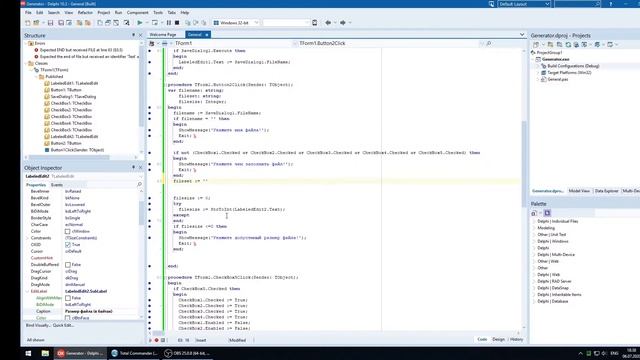This screenshot has height=360, width=640.
Task: Click the navigate Forward arrow icon
Action: [343, 23]
